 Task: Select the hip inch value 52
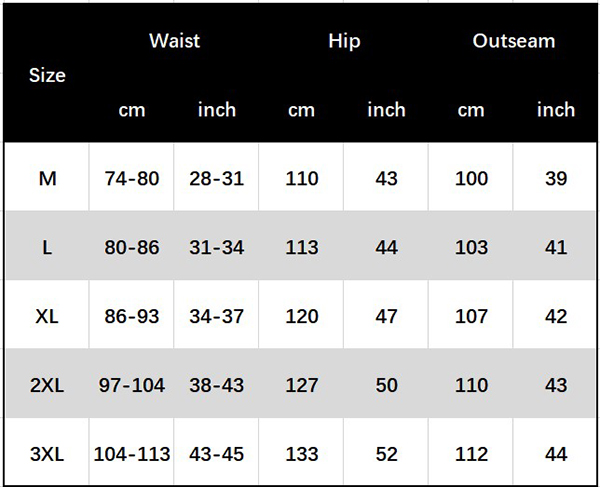386,453
